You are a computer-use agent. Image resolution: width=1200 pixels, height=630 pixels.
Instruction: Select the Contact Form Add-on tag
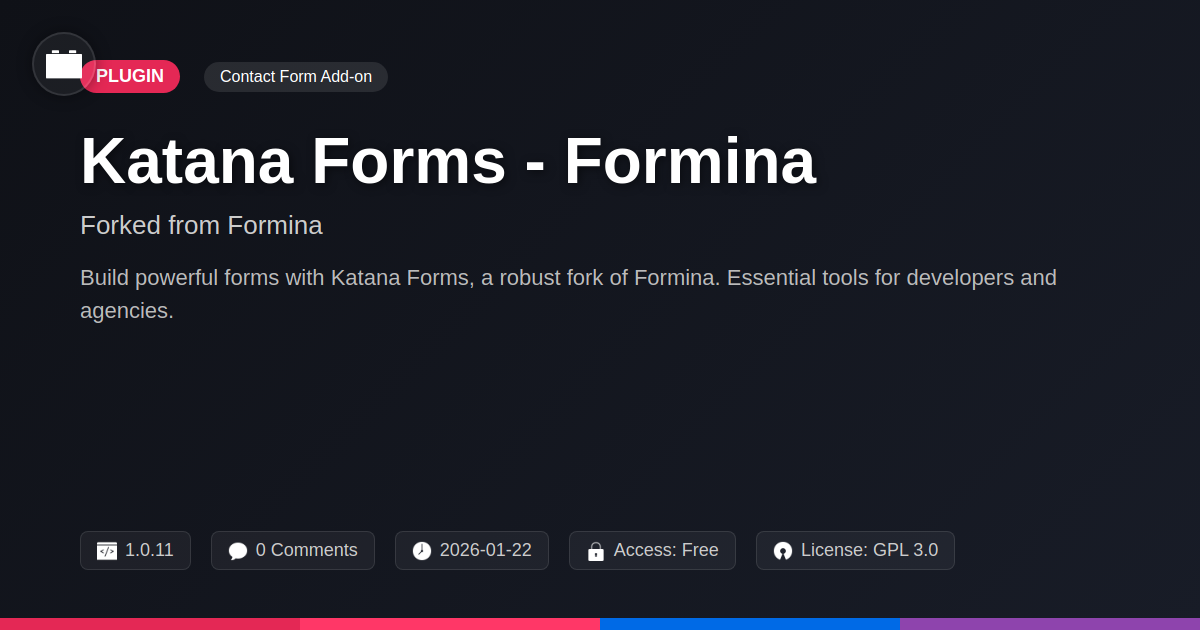pyautogui.click(x=296, y=77)
